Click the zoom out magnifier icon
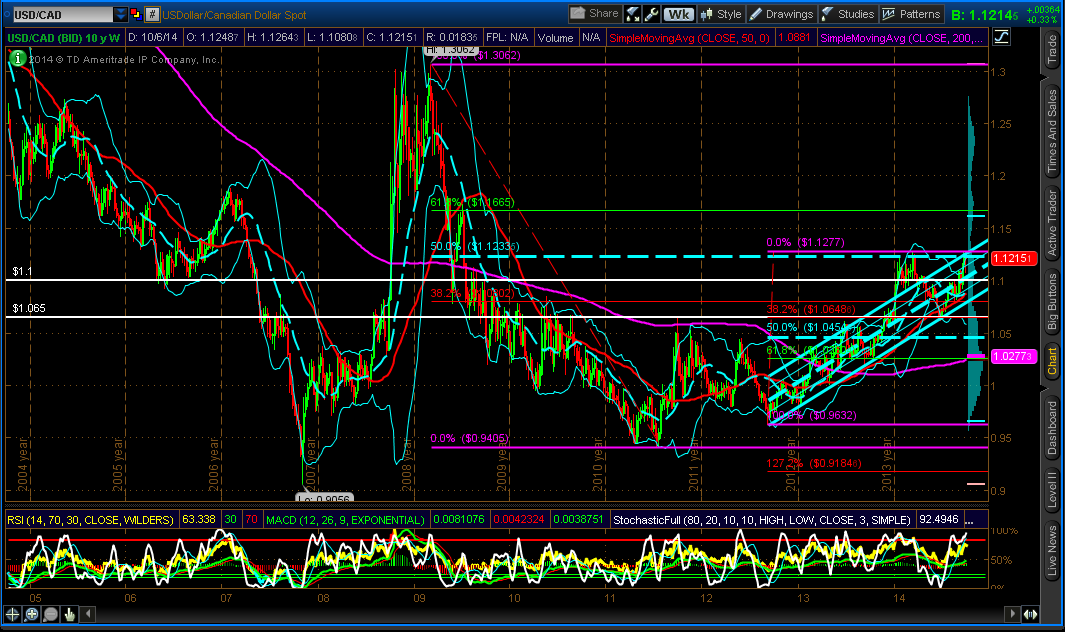Viewport: 1065px width, 632px height. (x=50, y=614)
